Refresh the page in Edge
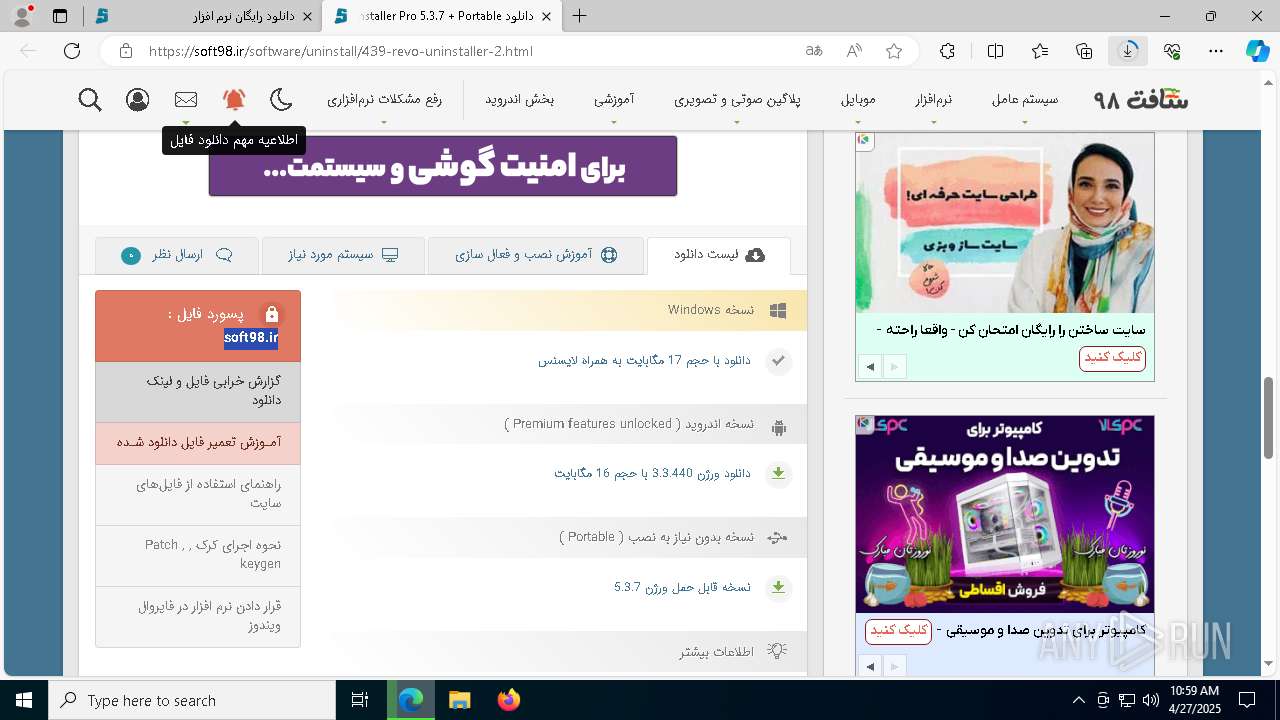Screen dimensions: 1280x720 click(x=72, y=51)
